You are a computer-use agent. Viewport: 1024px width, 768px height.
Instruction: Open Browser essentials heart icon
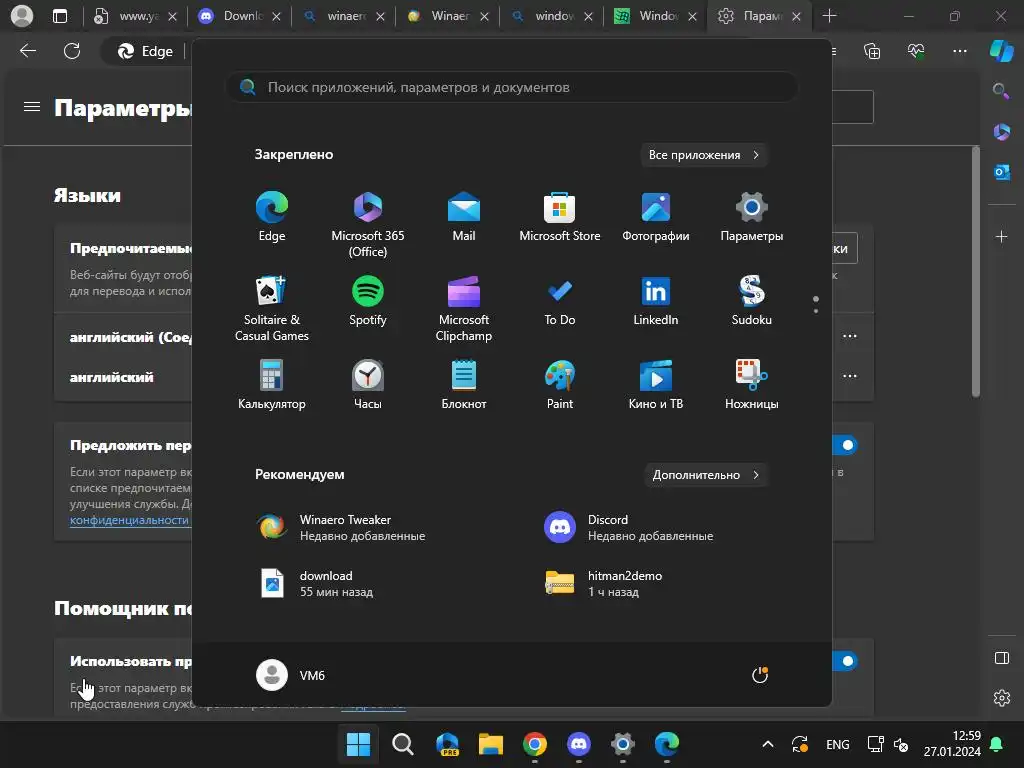pos(916,51)
